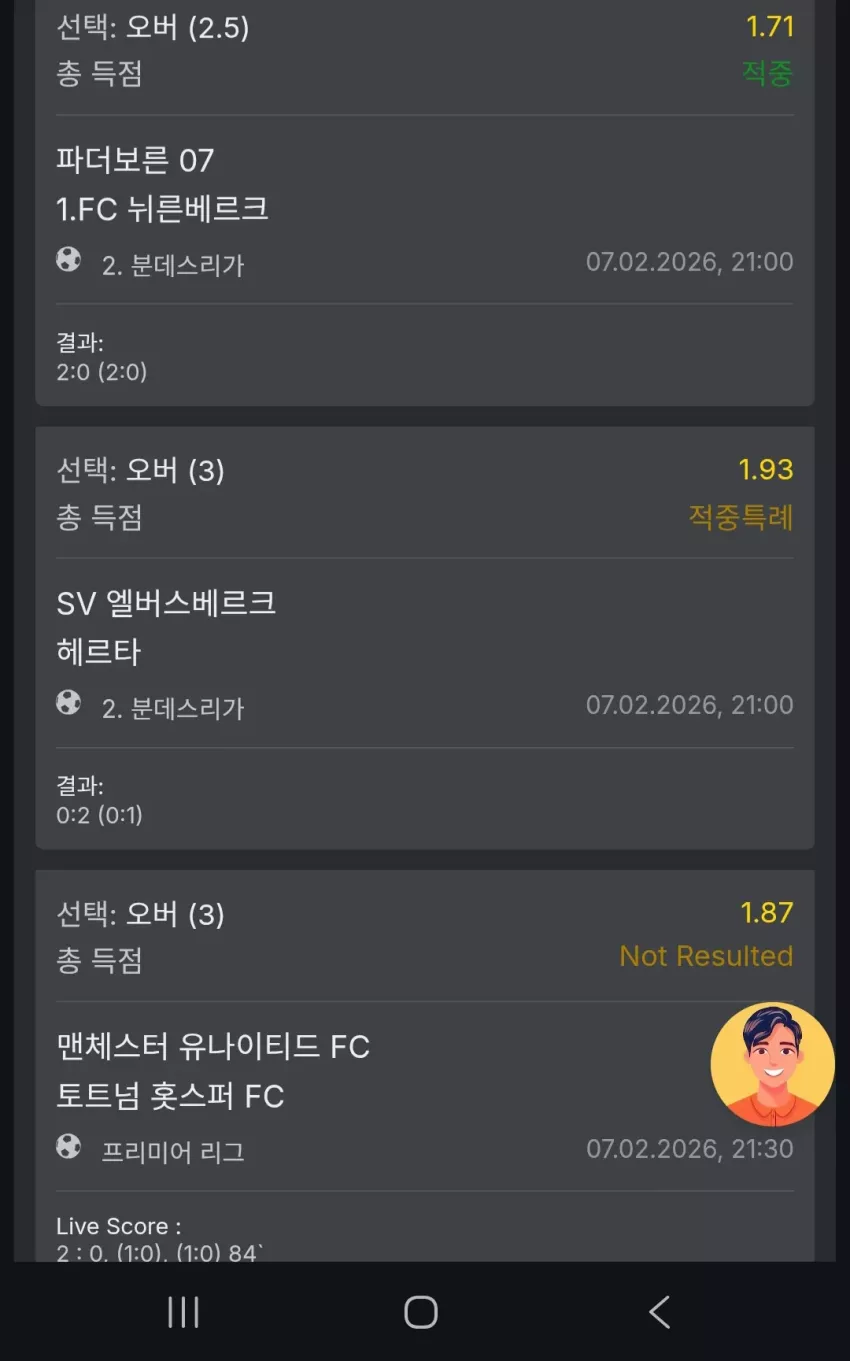Open the SV 엘버스베르크 match entry
Screen dimensions: 850x1361
[166, 603]
